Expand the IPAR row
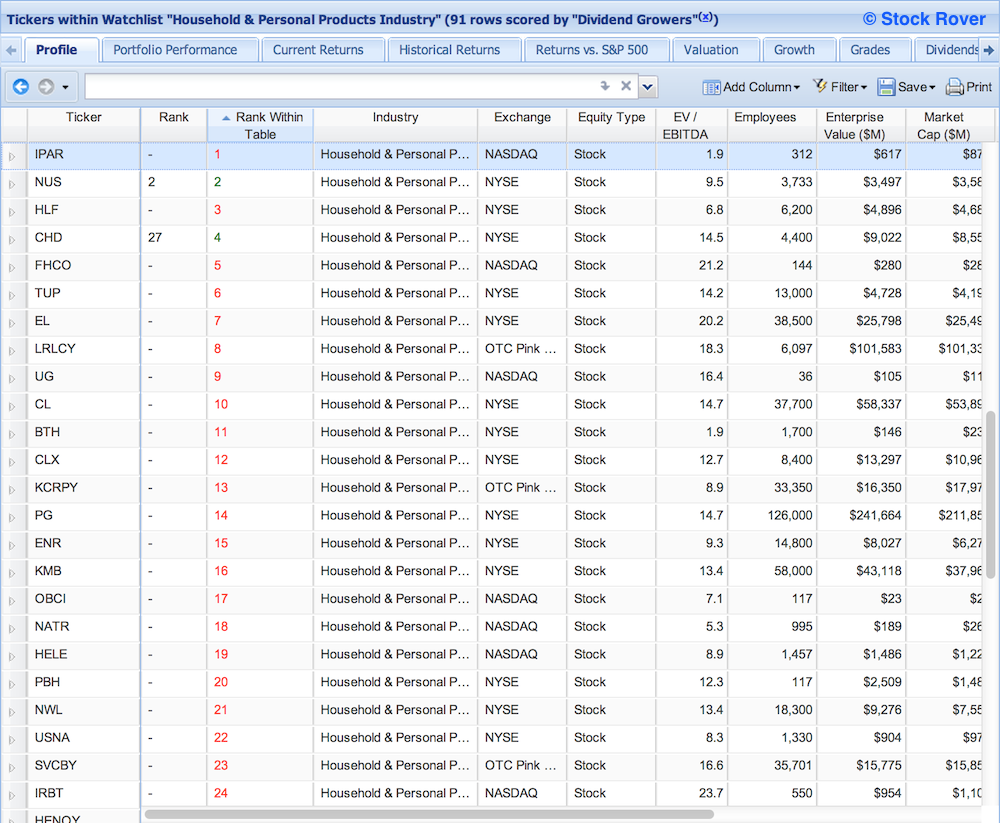The height and width of the screenshot is (823, 1000). coord(12,156)
